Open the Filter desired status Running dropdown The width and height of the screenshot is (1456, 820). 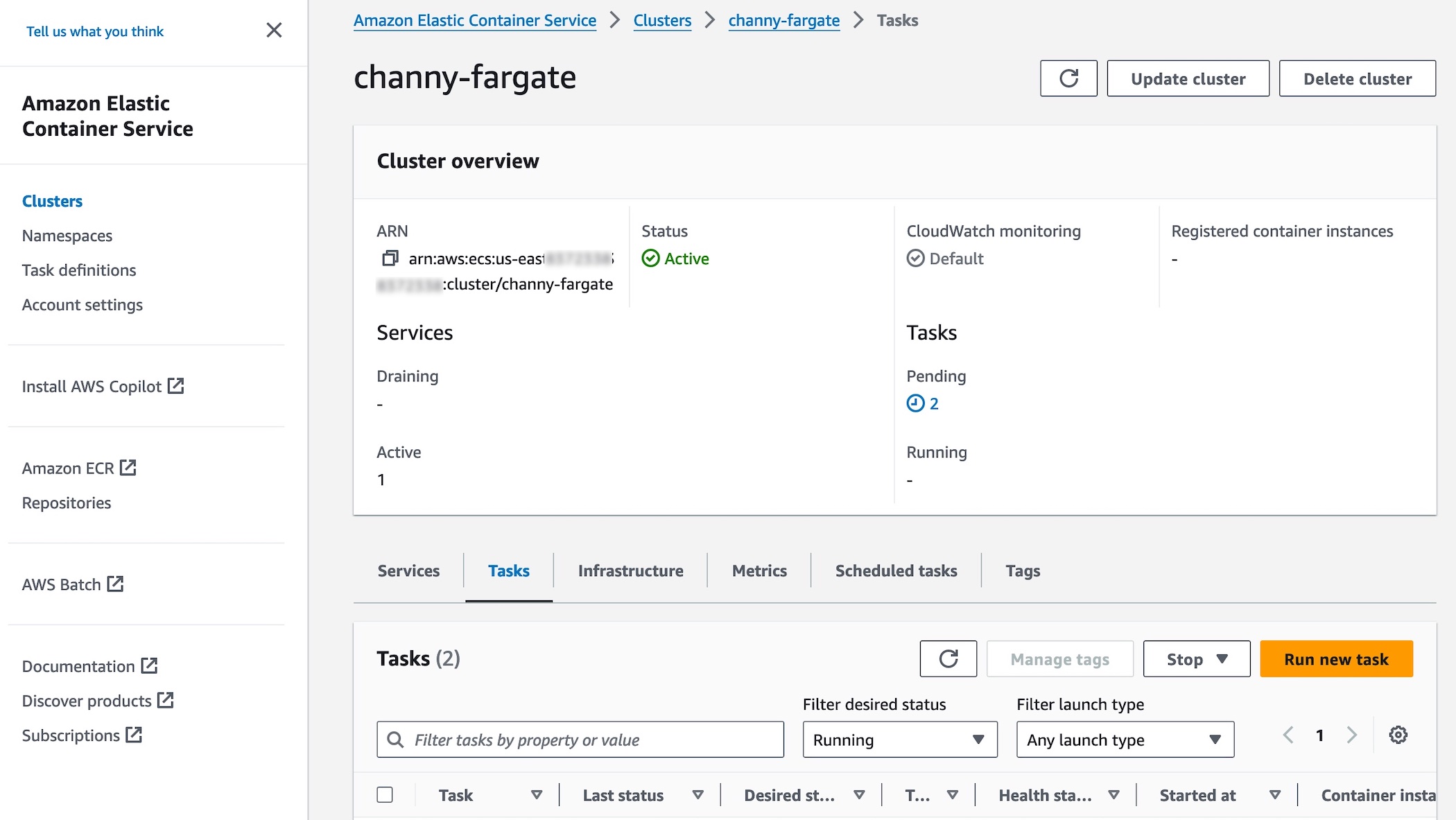[900, 740]
